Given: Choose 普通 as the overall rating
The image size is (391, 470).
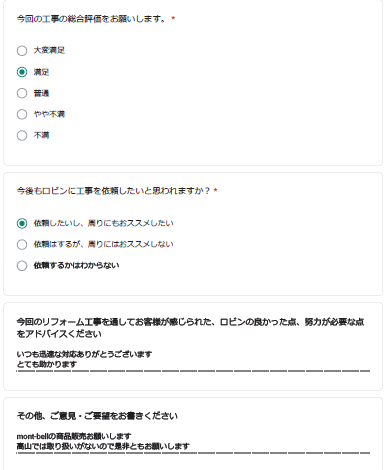Looking at the screenshot, I should (22, 93).
